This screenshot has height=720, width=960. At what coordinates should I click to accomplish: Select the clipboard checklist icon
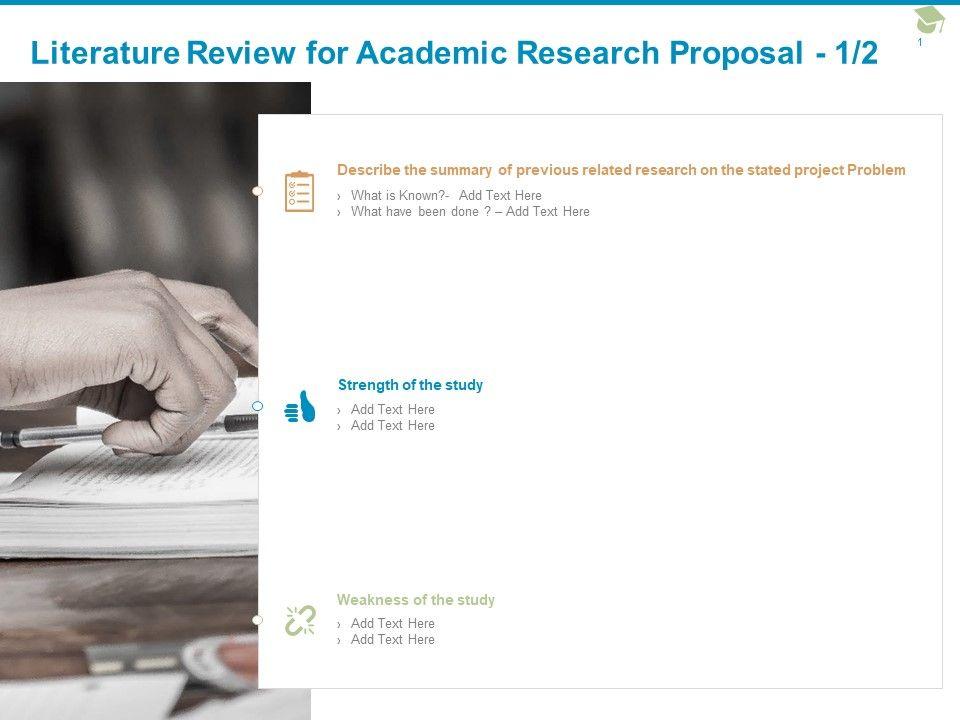point(299,191)
